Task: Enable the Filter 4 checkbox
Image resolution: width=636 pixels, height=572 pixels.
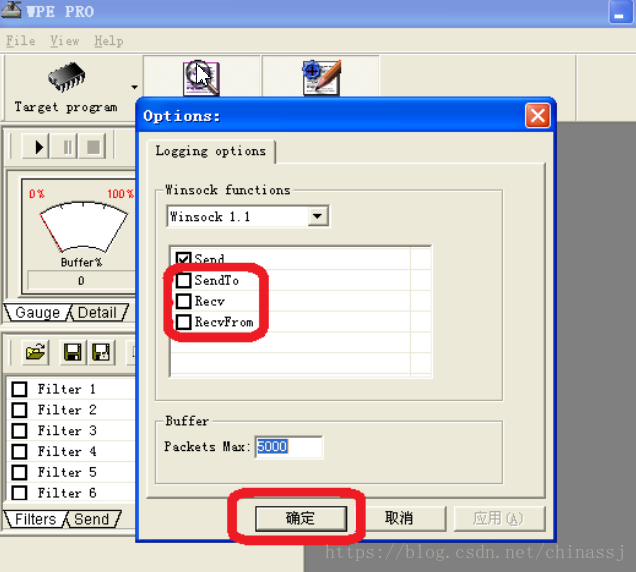Action: pyautogui.click(x=19, y=451)
